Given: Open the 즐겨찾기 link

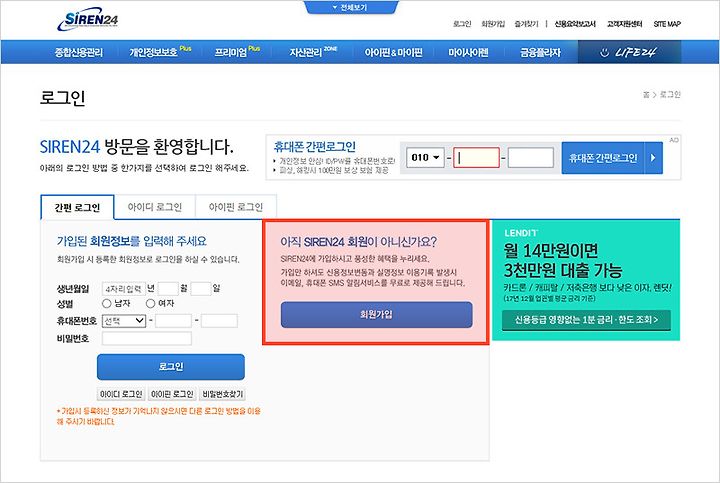Looking at the screenshot, I should [526, 24].
